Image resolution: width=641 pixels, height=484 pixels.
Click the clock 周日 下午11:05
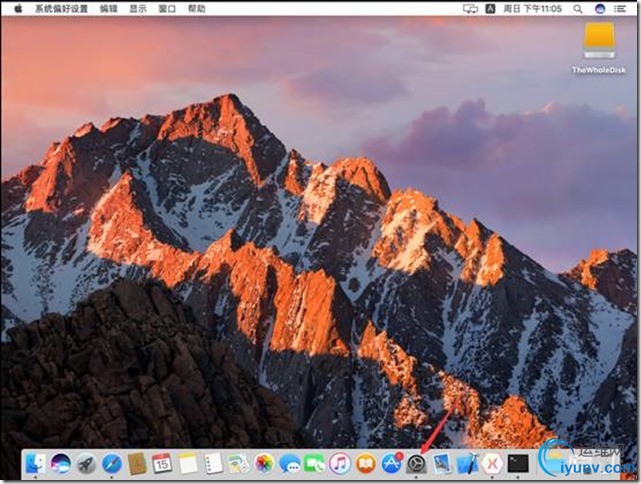(x=532, y=9)
